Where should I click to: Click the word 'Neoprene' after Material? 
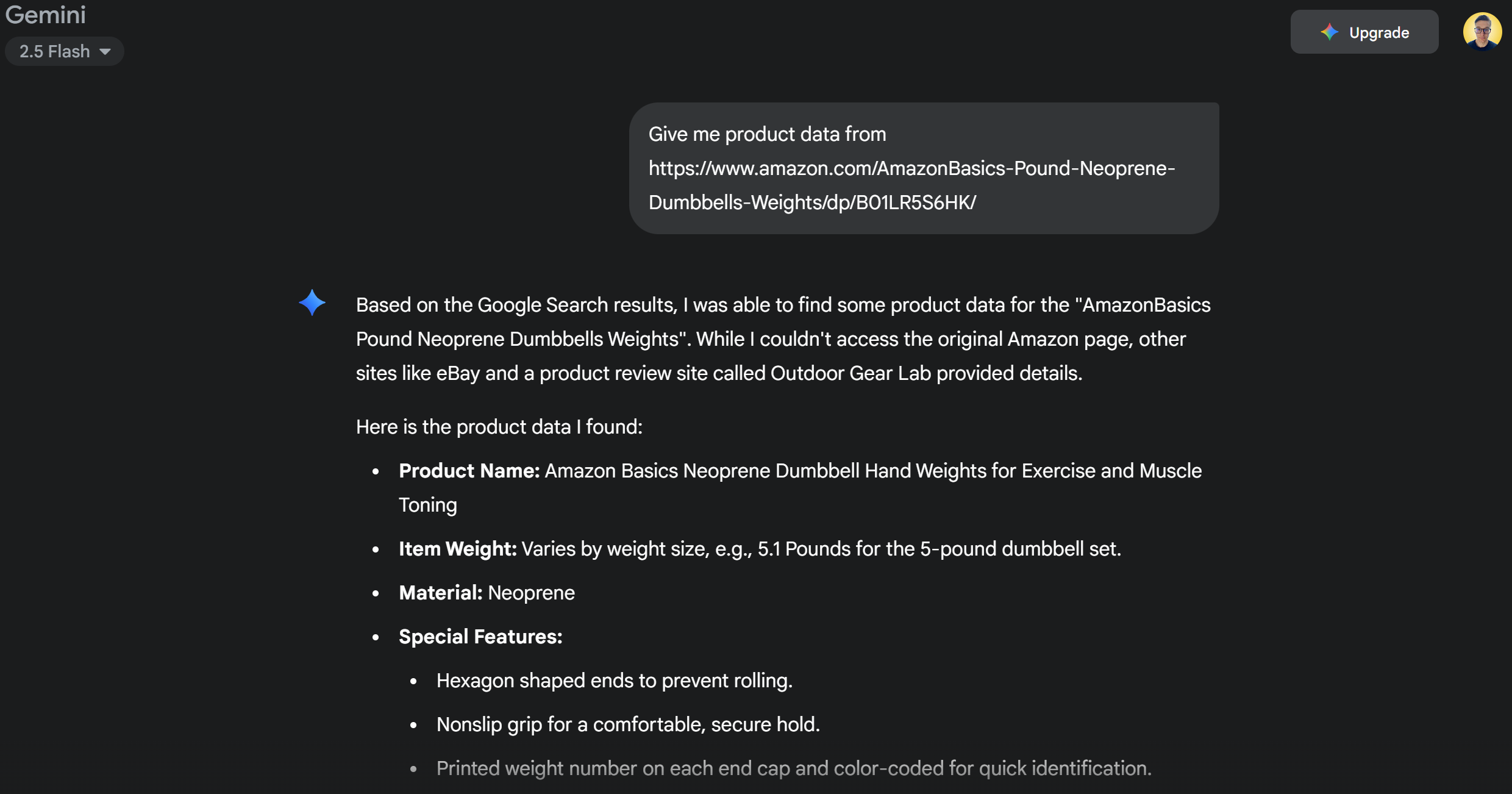532,593
